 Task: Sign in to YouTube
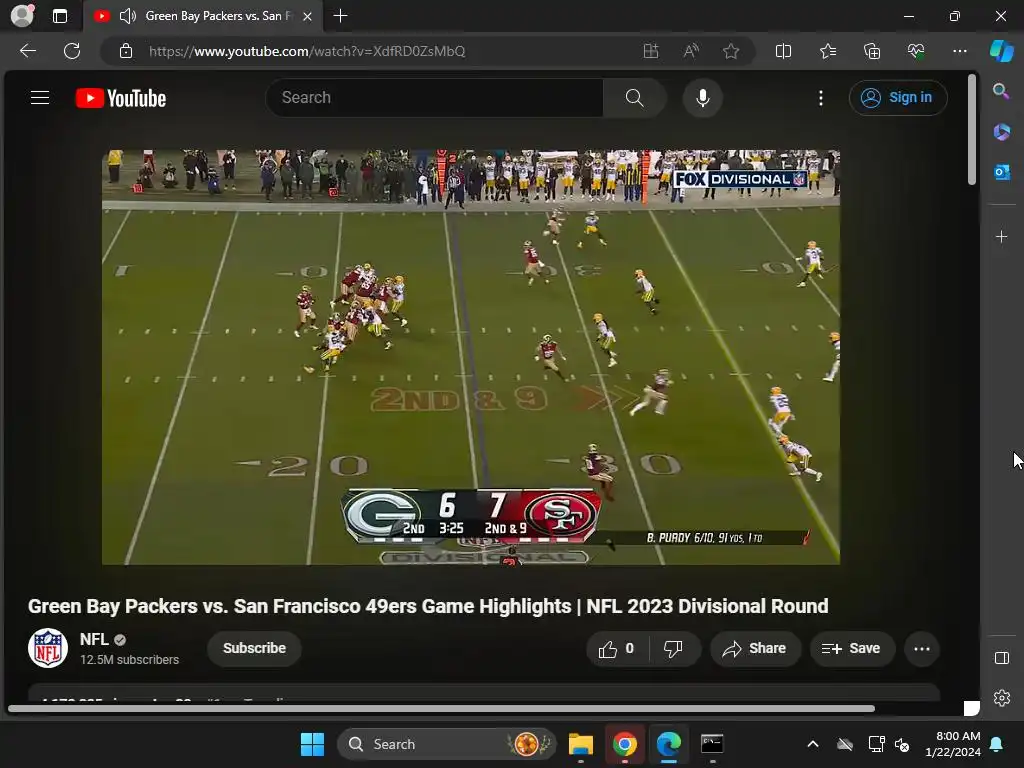[x=898, y=97]
